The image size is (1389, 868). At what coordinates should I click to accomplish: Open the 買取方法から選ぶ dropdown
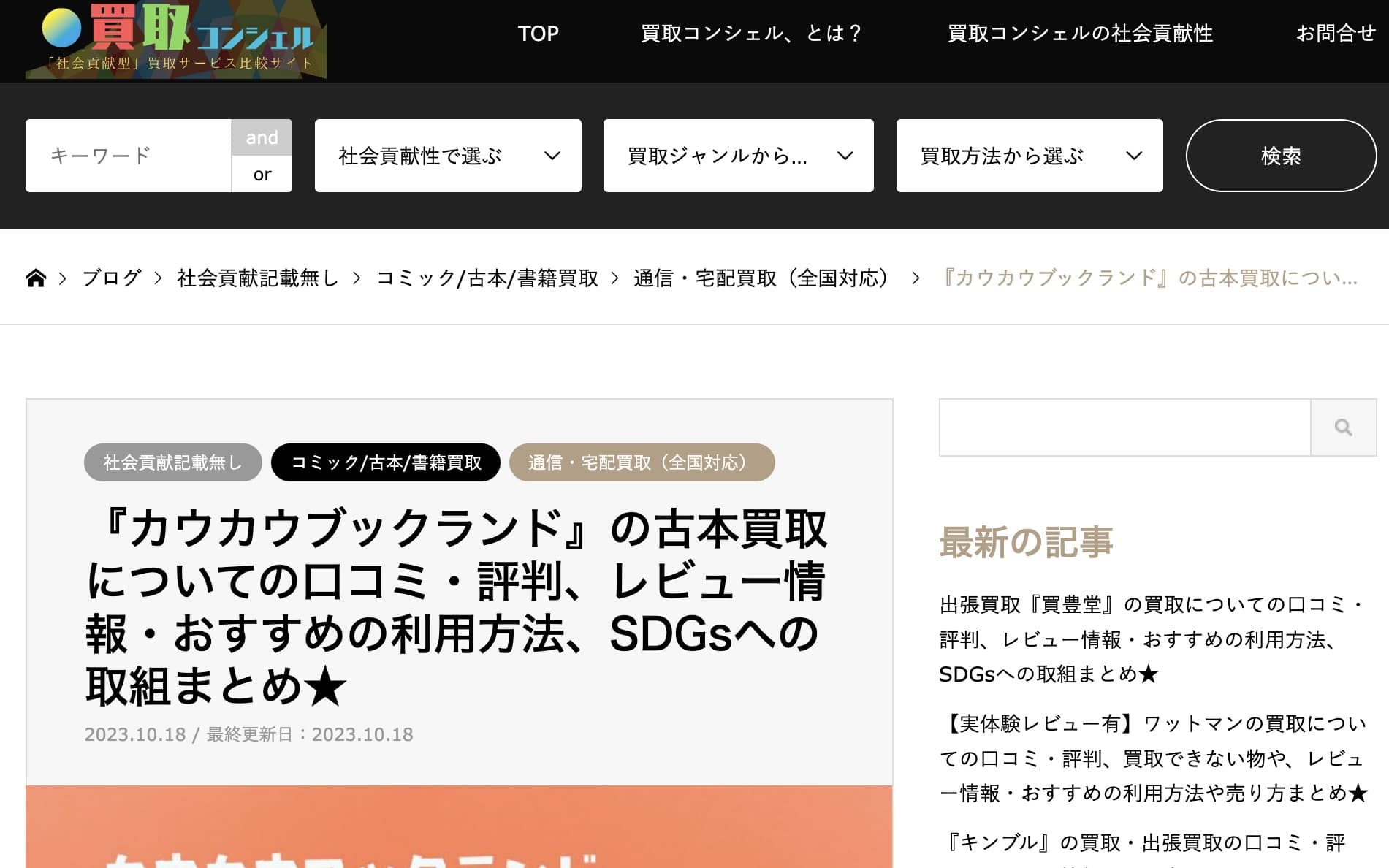click(x=1030, y=156)
